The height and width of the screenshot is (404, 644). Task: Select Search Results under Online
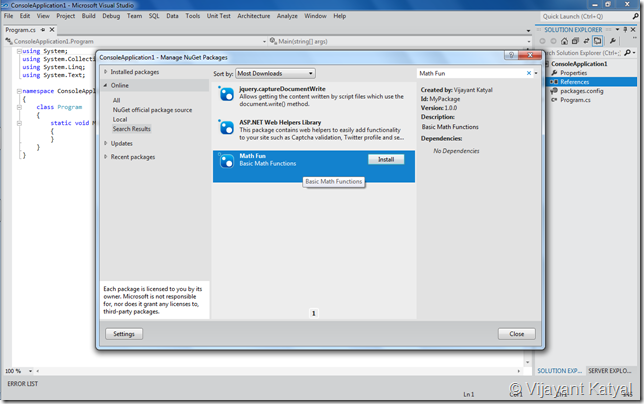click(131, 129)
